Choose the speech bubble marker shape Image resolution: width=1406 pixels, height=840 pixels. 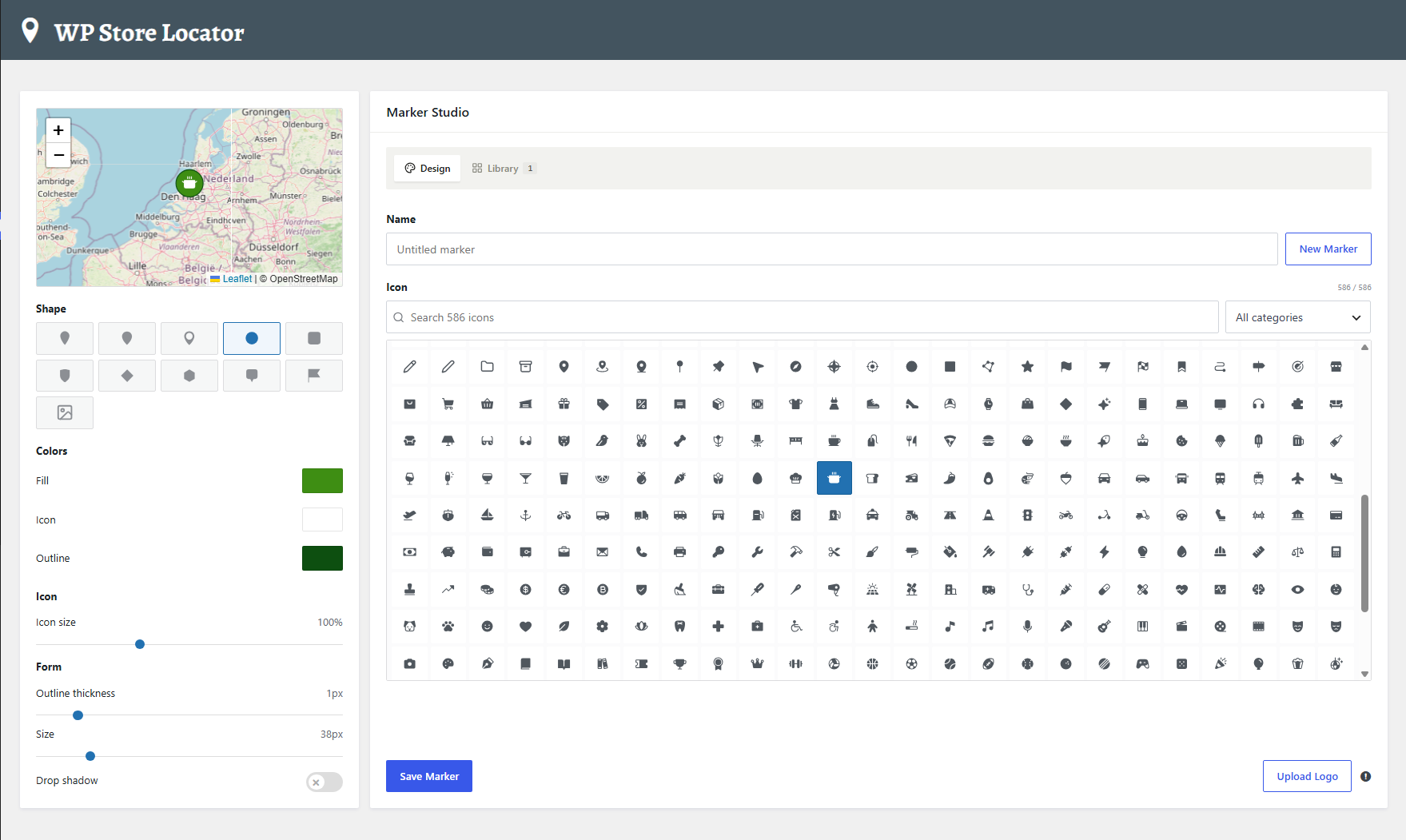pyautogui.click(x=252, y=376)
